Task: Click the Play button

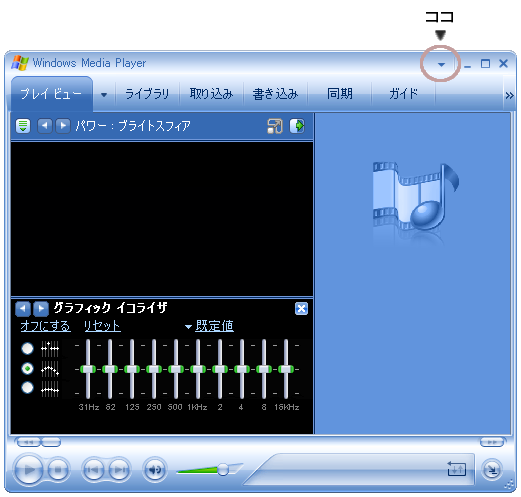Action: 29,470
